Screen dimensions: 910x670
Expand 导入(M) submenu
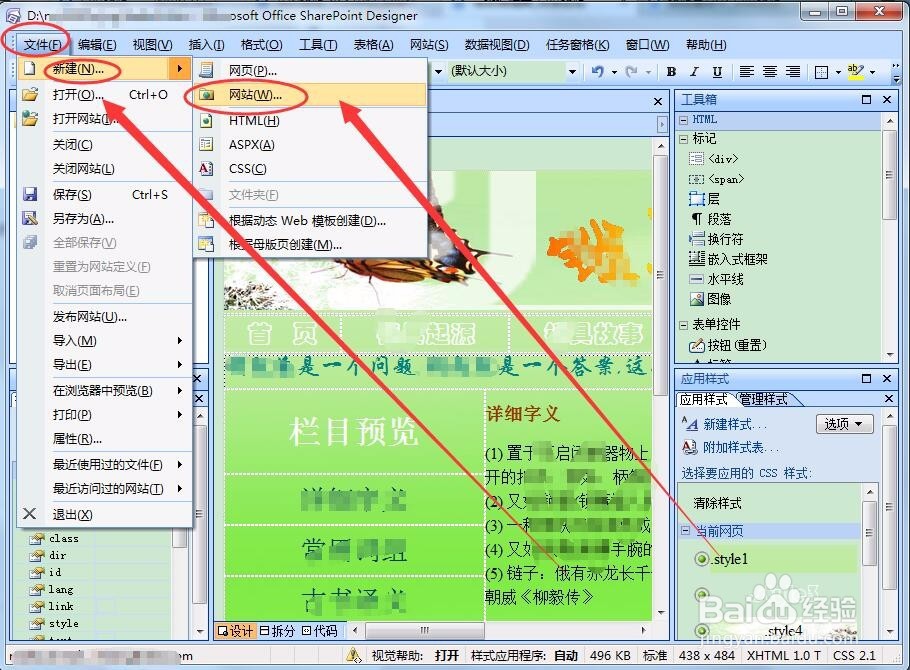pyautogui.click(x=104, y=341)
